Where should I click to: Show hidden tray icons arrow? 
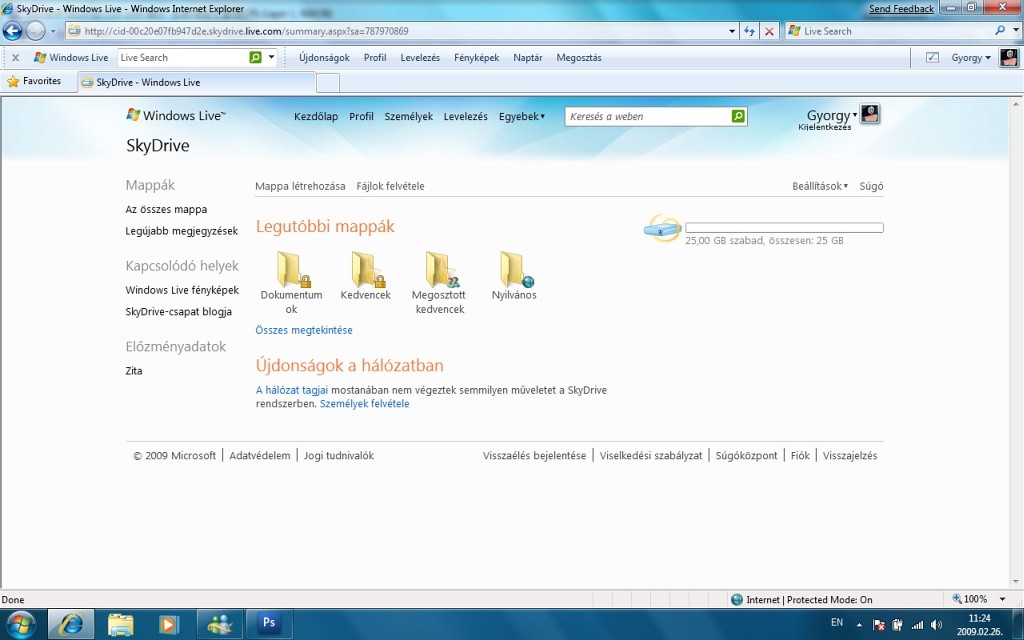[x=859, y=624]
